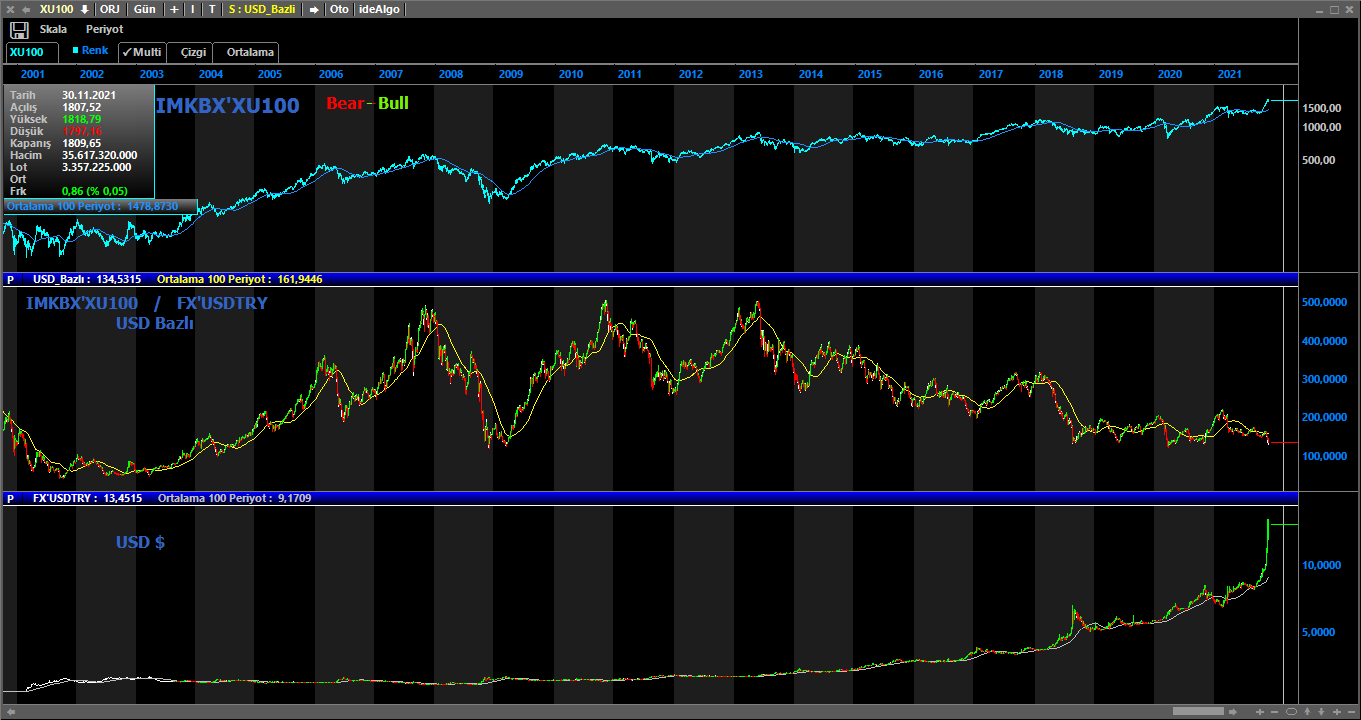The width and height of the screenshot is (1361, 720).
Task: Click the small X icon before XU100 symbol
Action: pyautogui.click(x=10, y=9)
